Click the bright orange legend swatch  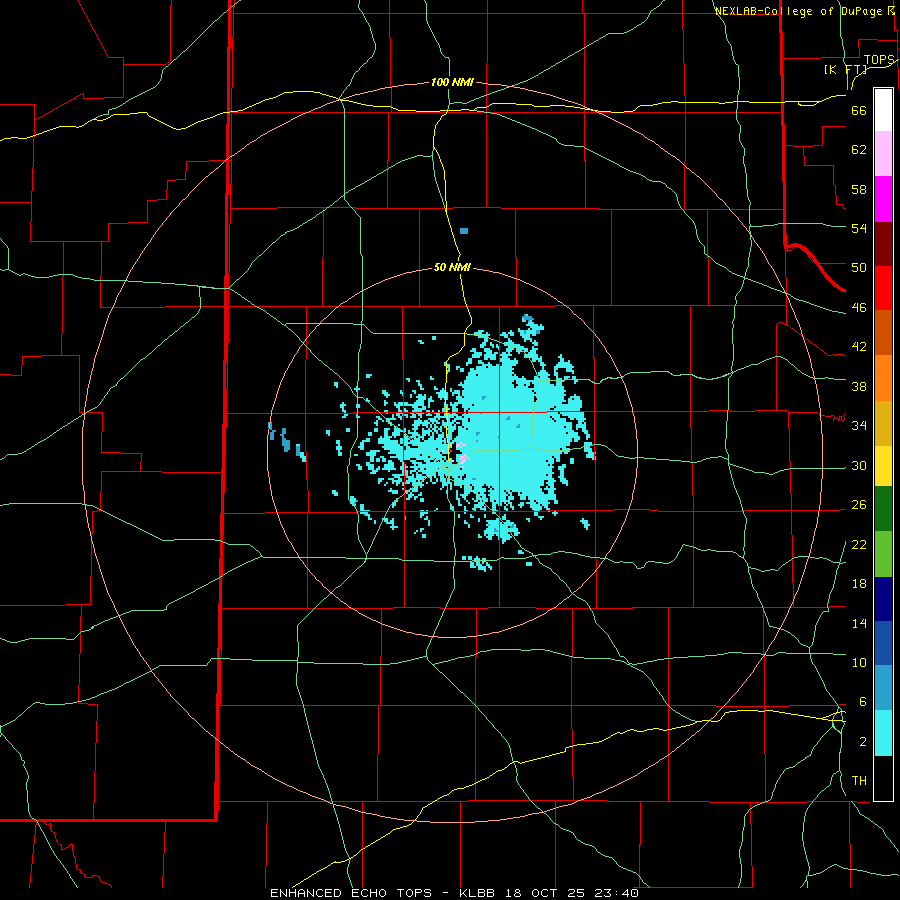pos(883,378)
